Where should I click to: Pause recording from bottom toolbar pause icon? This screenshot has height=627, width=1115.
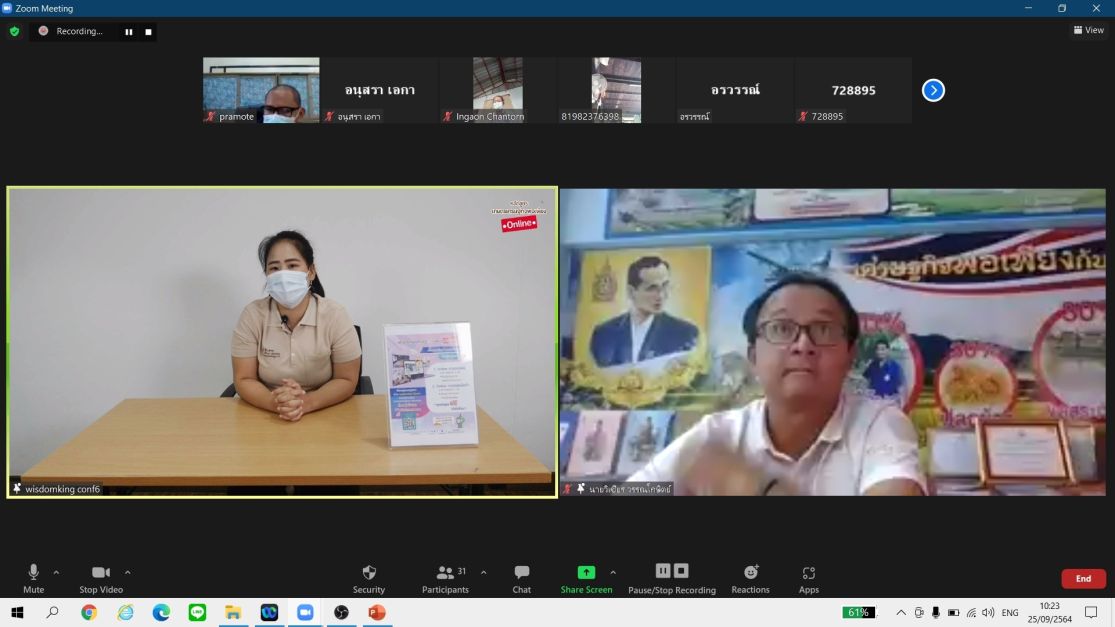663,571
